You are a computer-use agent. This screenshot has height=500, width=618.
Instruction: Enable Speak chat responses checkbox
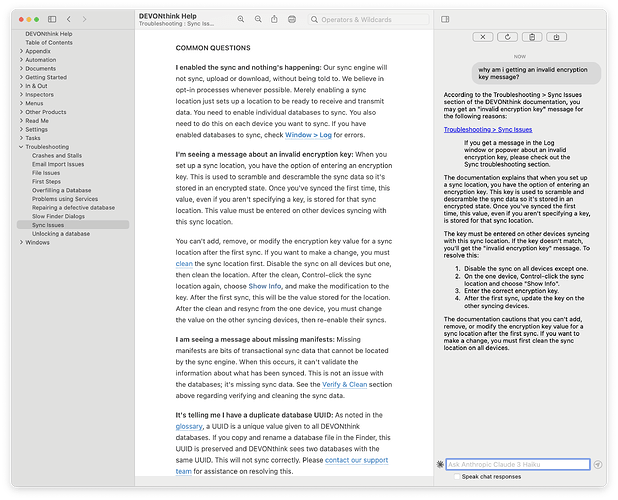tap(458, 477)
